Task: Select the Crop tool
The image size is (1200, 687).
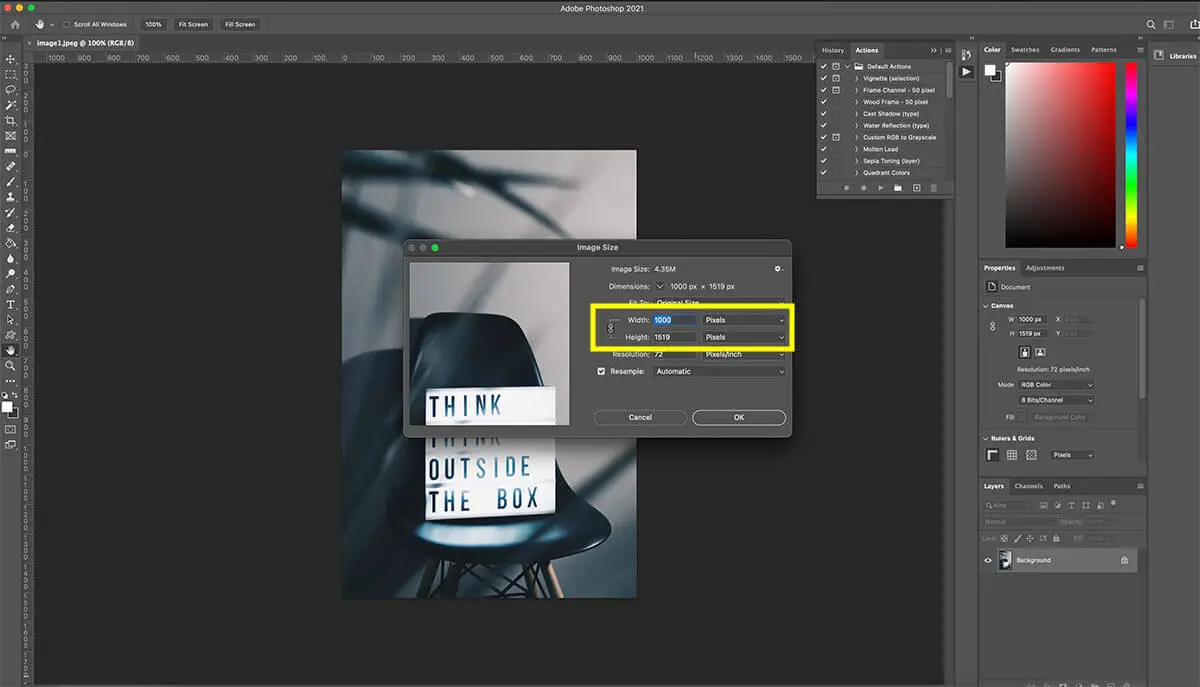Action: [x=11, y=120]
